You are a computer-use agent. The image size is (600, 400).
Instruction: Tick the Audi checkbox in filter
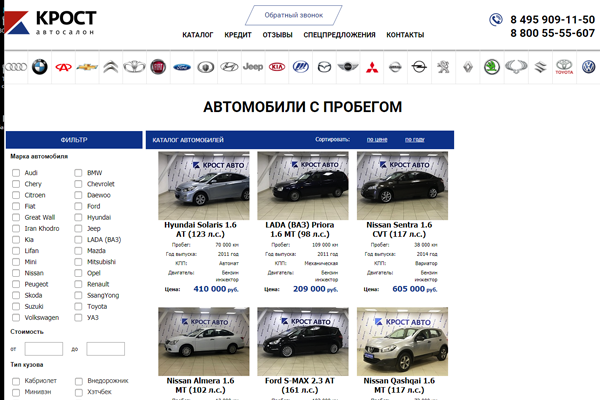(16, 173)
